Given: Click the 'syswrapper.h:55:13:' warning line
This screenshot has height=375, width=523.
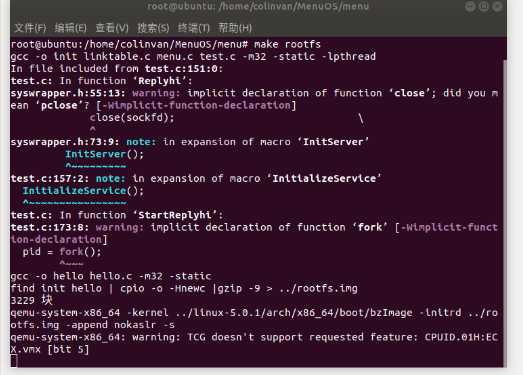Looking at the screenshot, I should tap(254, 93).
